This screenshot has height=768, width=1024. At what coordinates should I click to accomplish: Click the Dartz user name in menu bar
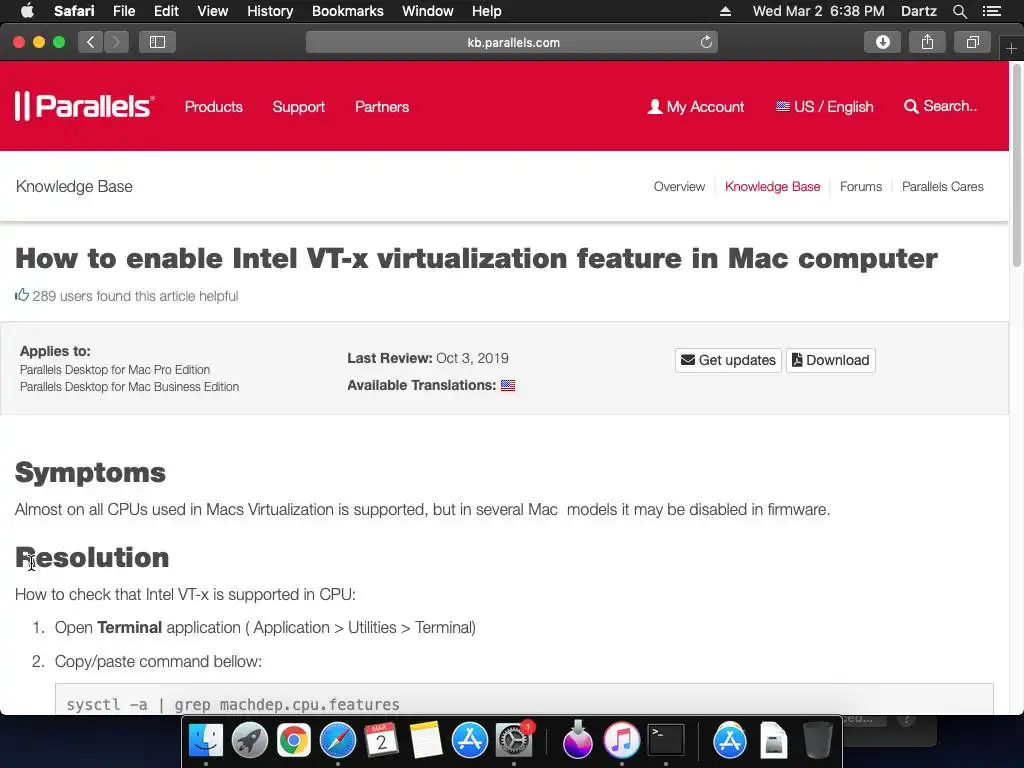point(918,11)
